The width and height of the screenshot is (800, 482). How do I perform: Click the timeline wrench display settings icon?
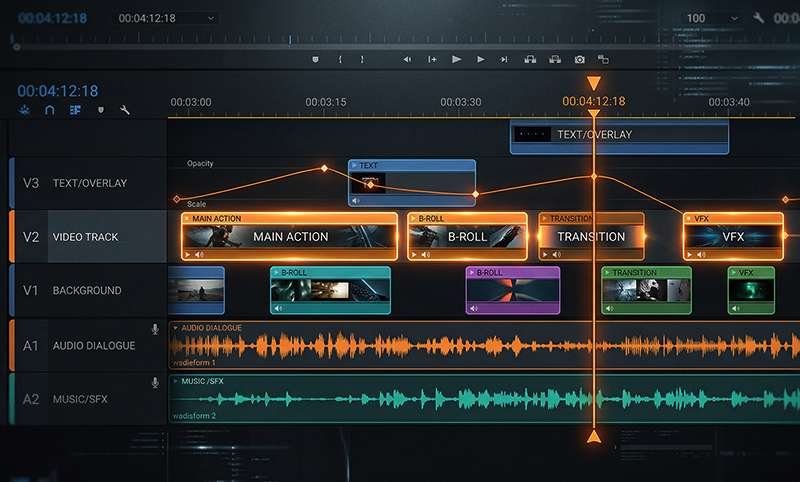[x=125, y=110]
